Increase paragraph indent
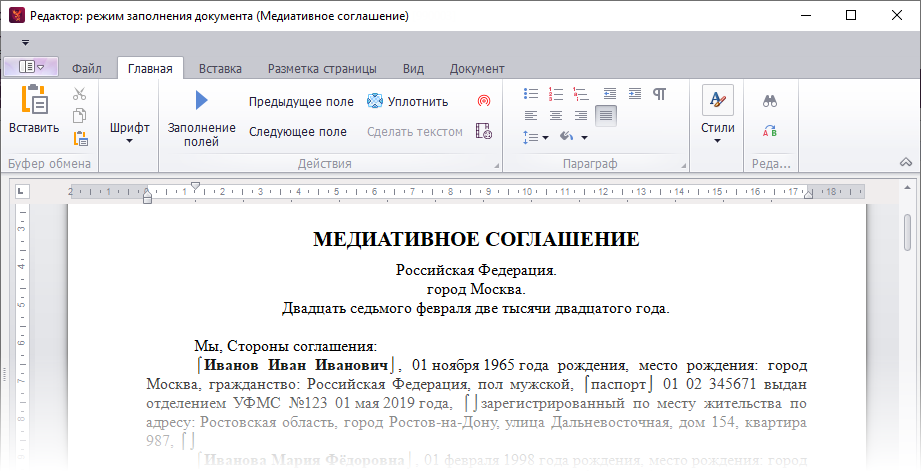Screen dimensions: 921x472 [634, 93]
